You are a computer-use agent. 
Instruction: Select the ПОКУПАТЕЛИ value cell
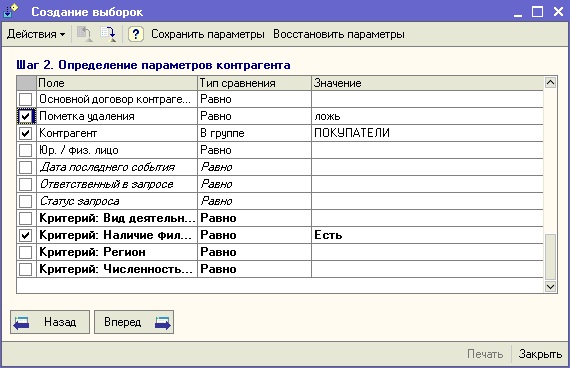(428, 133)
